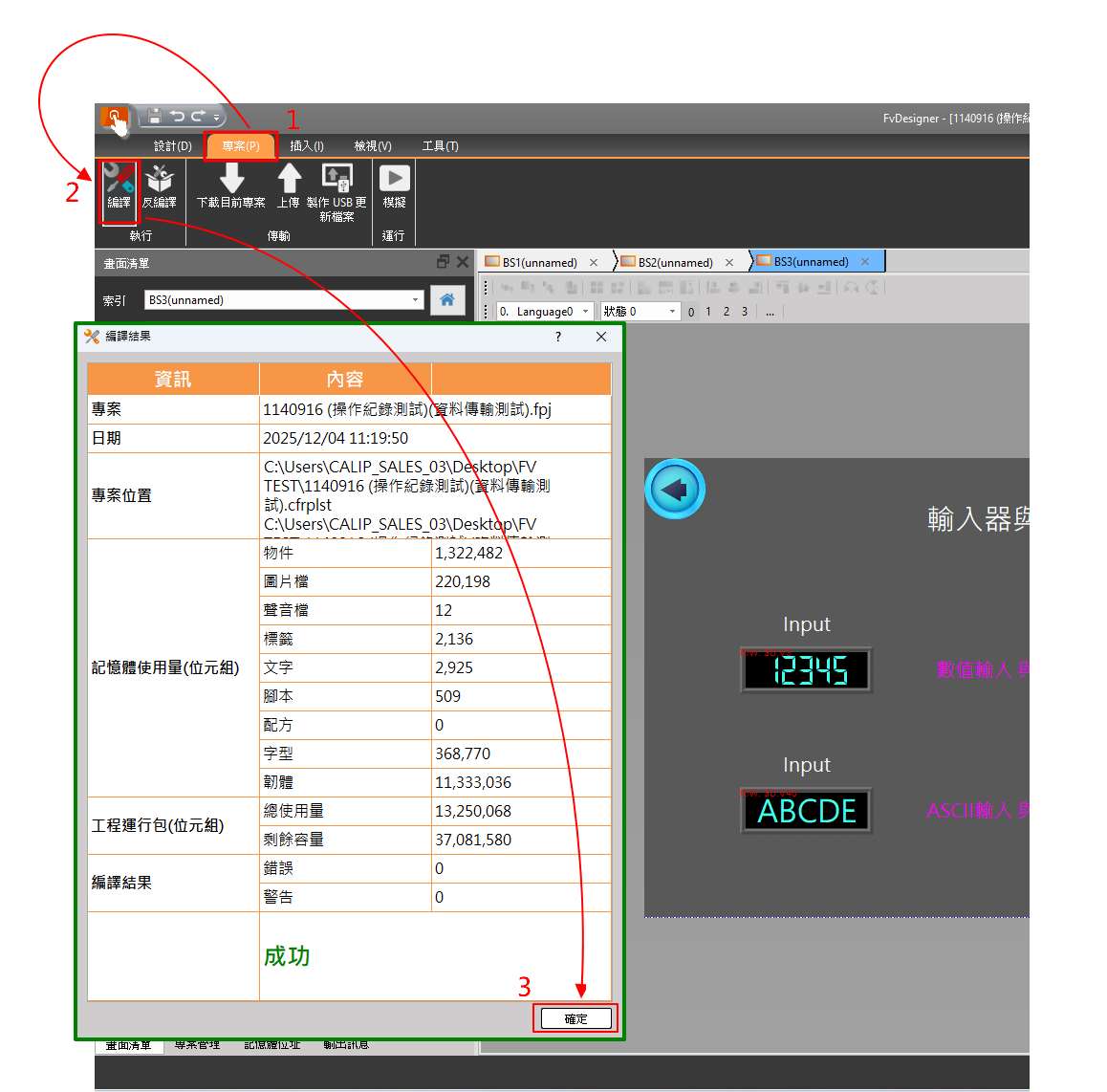
Task: Click the 製作 USB 更新檔案 icon
Action: [x=336, y=179]
